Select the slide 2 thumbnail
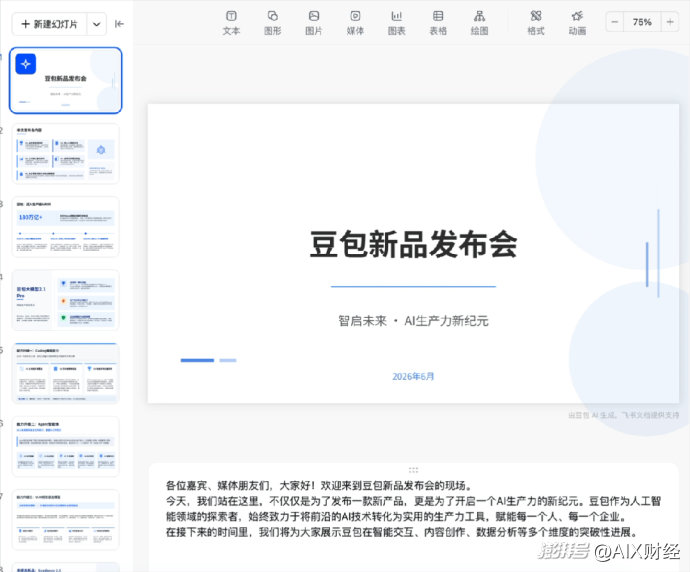Viewport: 690px width, 572px height. pyautogui.click(x=66, y=154)
